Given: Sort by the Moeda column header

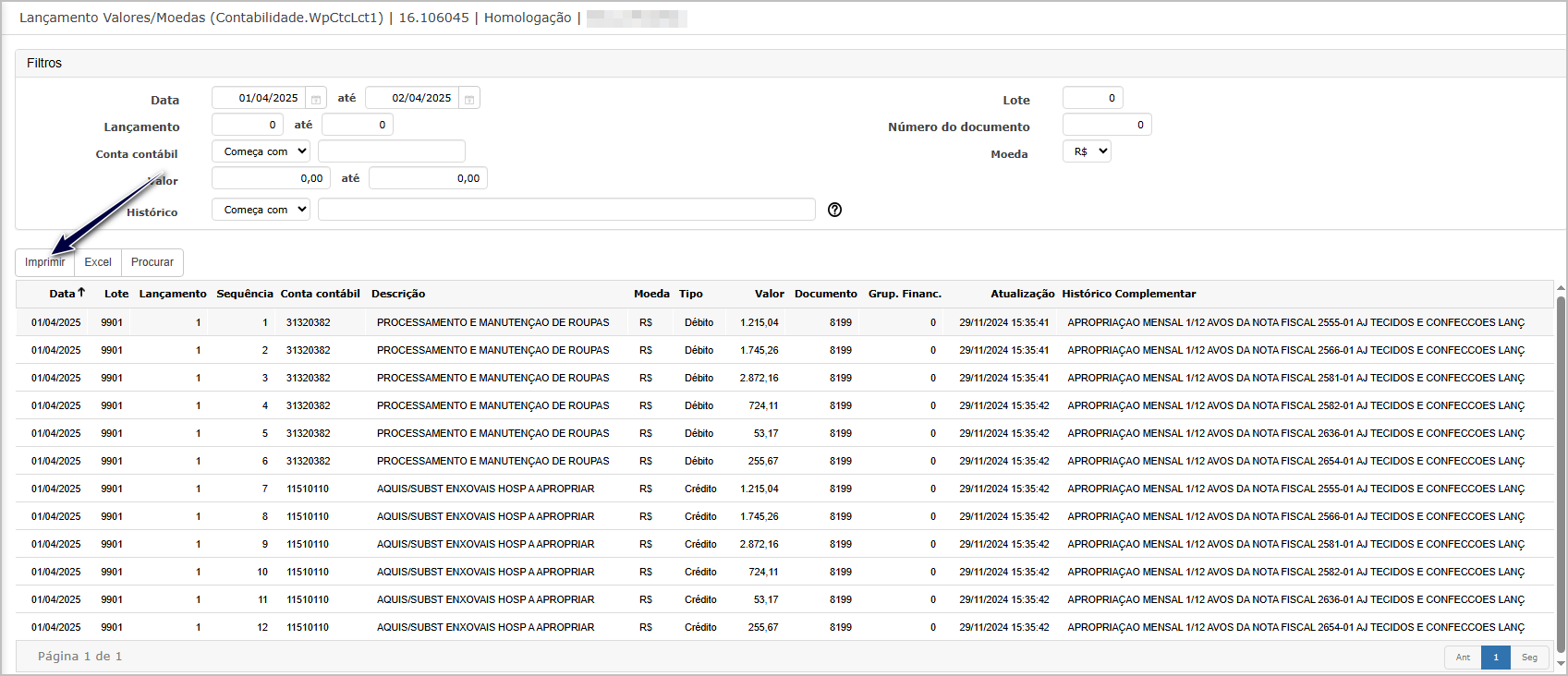Looking at the screenshot, I should 651,294.
